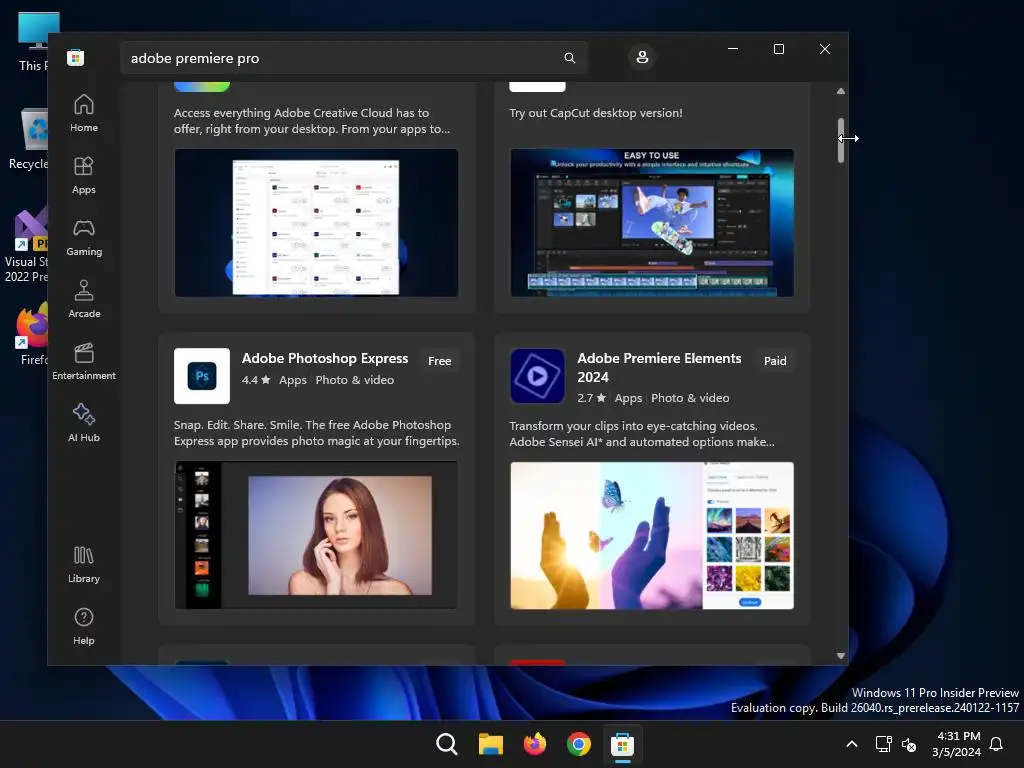Click Photo & video category under Photoshop Express
Viewport: 1024px width, 768px height.
point(355,380)
